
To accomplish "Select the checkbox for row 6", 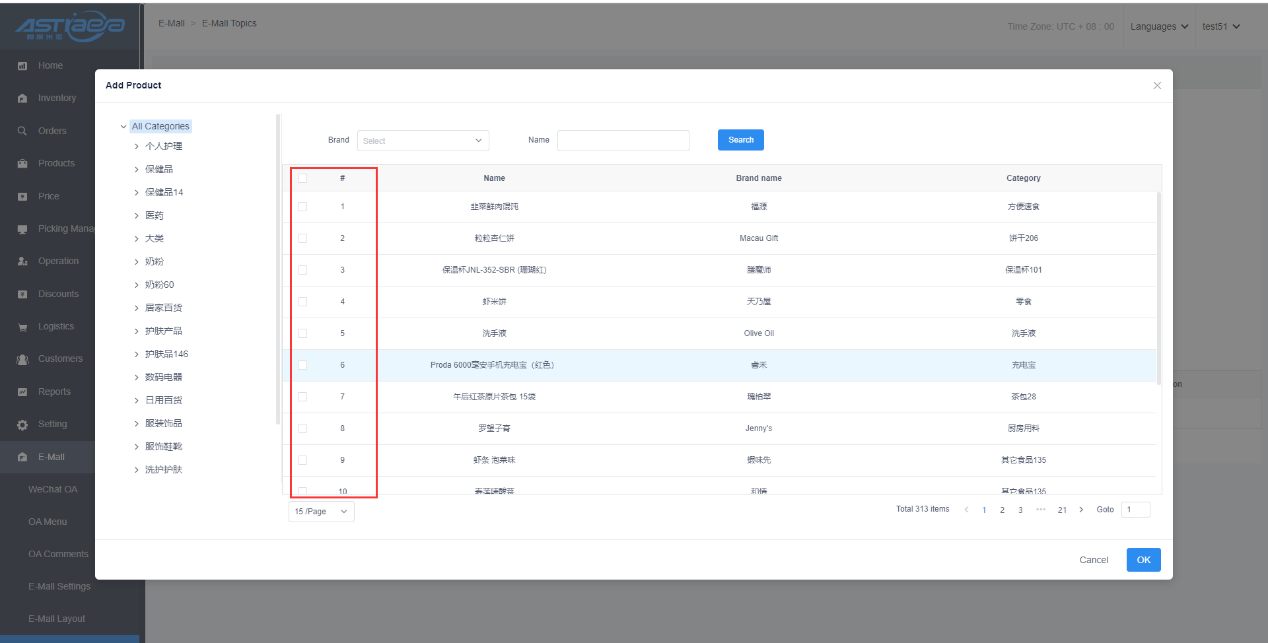I will point(302,365).
